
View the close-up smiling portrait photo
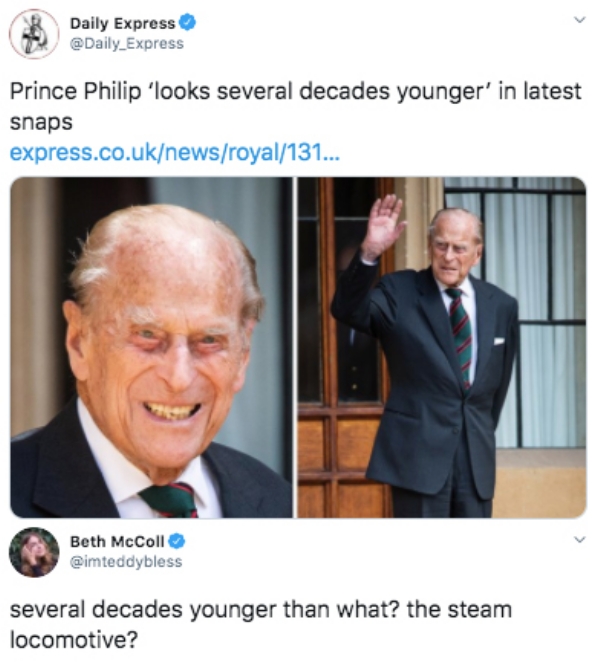coord(151,347)
